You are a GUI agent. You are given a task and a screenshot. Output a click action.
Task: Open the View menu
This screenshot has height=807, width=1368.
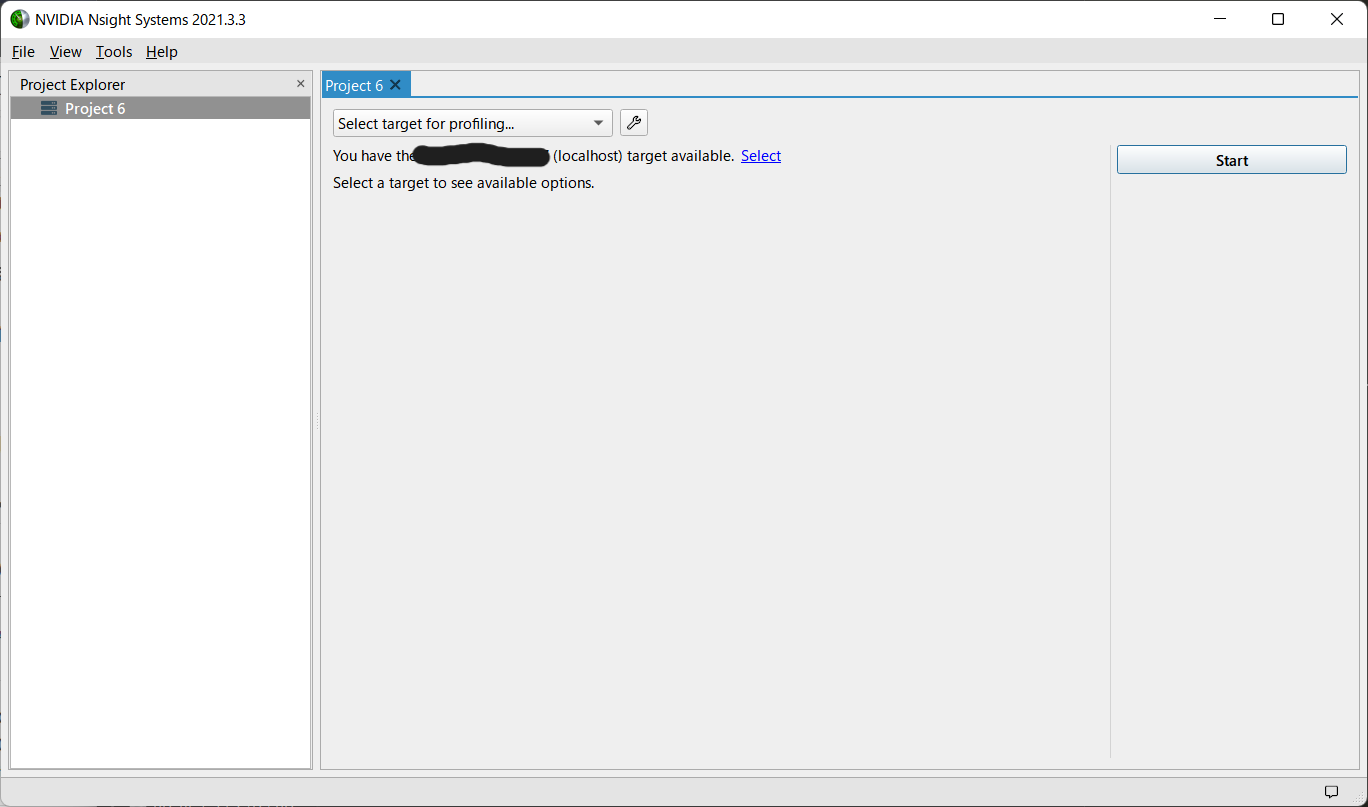66,52
